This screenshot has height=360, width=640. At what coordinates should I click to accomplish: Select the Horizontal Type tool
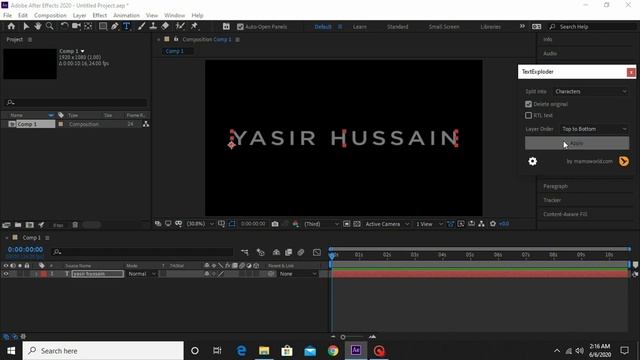click(127, 26)
